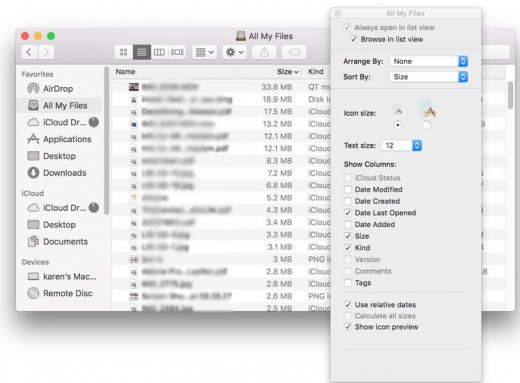Screen dimensions: 520x383
Task: Select the 33.8 MB file row
Action: [222, 87]
